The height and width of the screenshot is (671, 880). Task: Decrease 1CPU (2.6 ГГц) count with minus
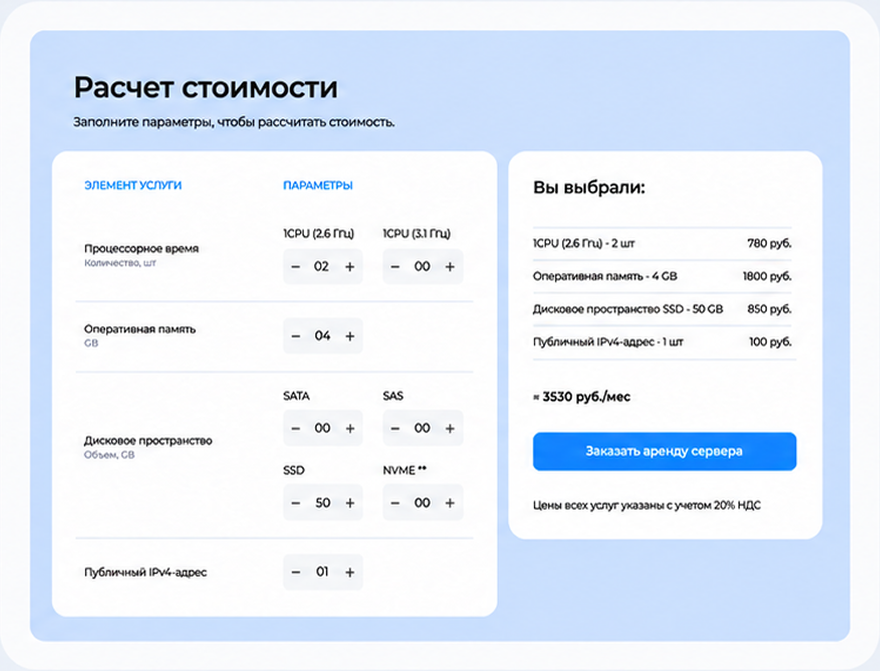coord(296,266)
